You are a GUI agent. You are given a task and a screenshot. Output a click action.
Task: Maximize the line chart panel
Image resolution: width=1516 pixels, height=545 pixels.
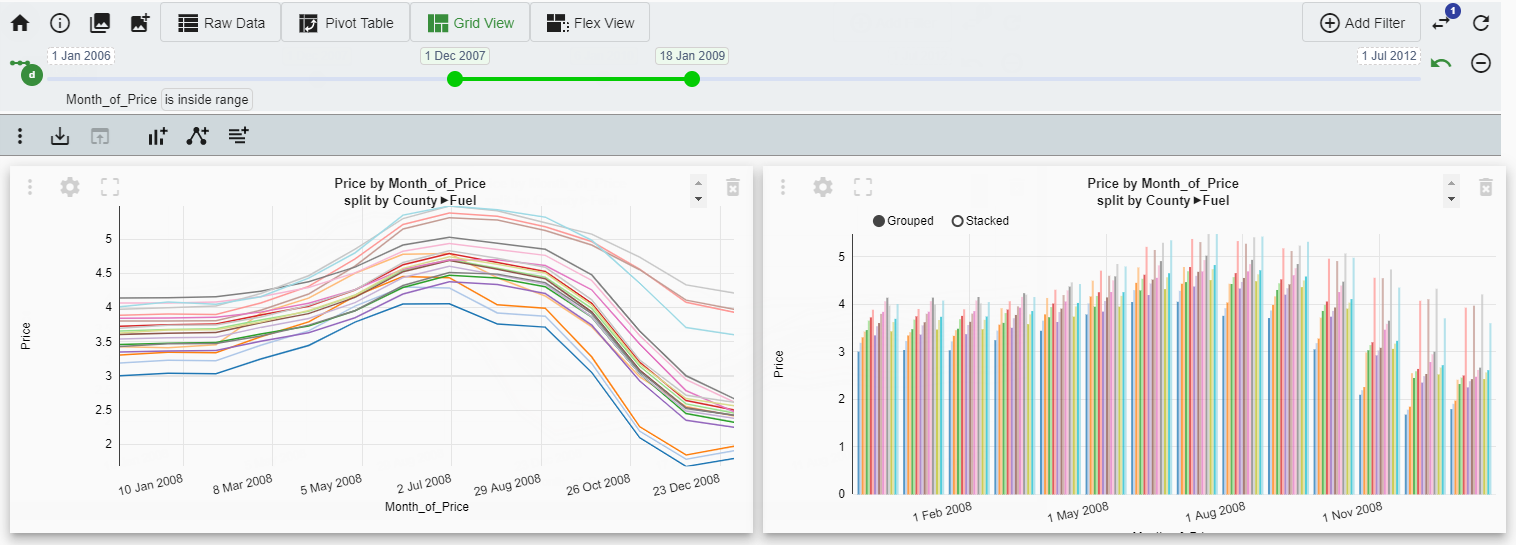point(110,187)
